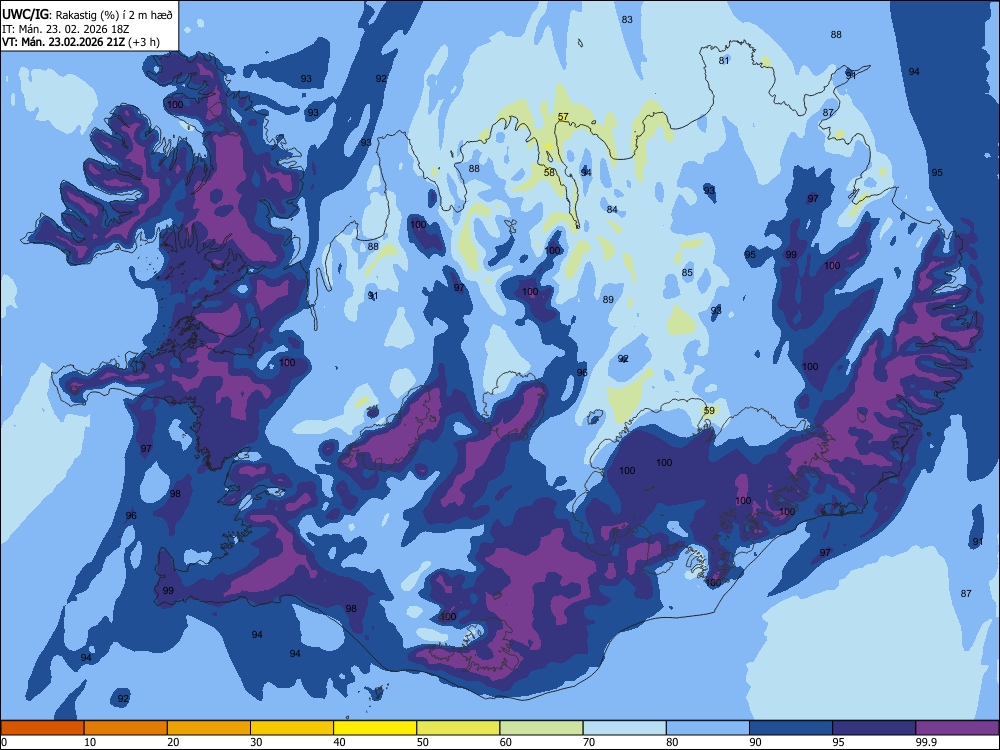Select the 20–30 amber legend swatch

click(209, 728)
